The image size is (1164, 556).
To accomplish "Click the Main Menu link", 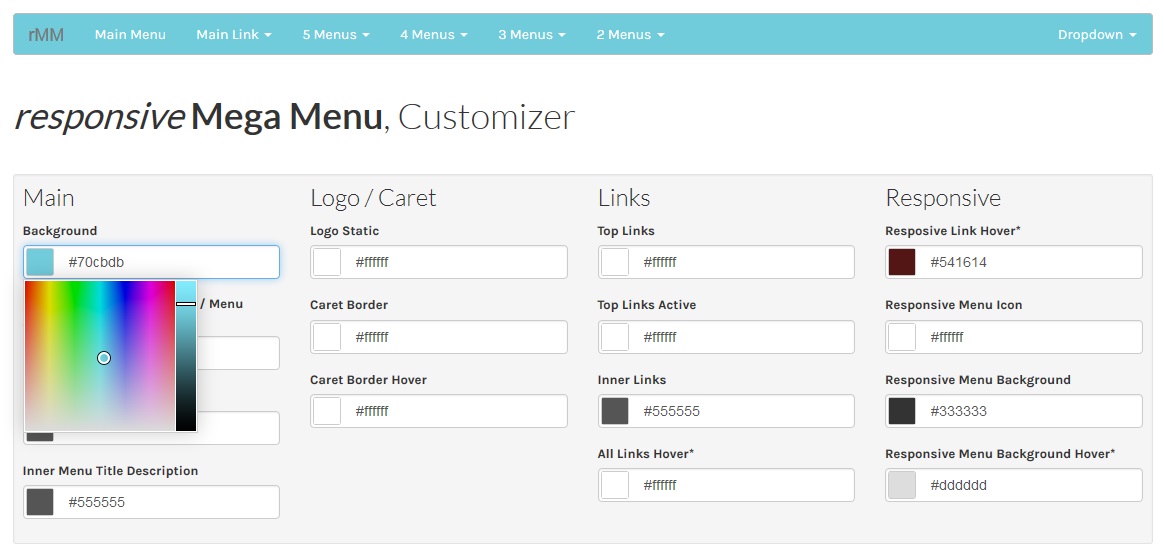I will point(130,34).
